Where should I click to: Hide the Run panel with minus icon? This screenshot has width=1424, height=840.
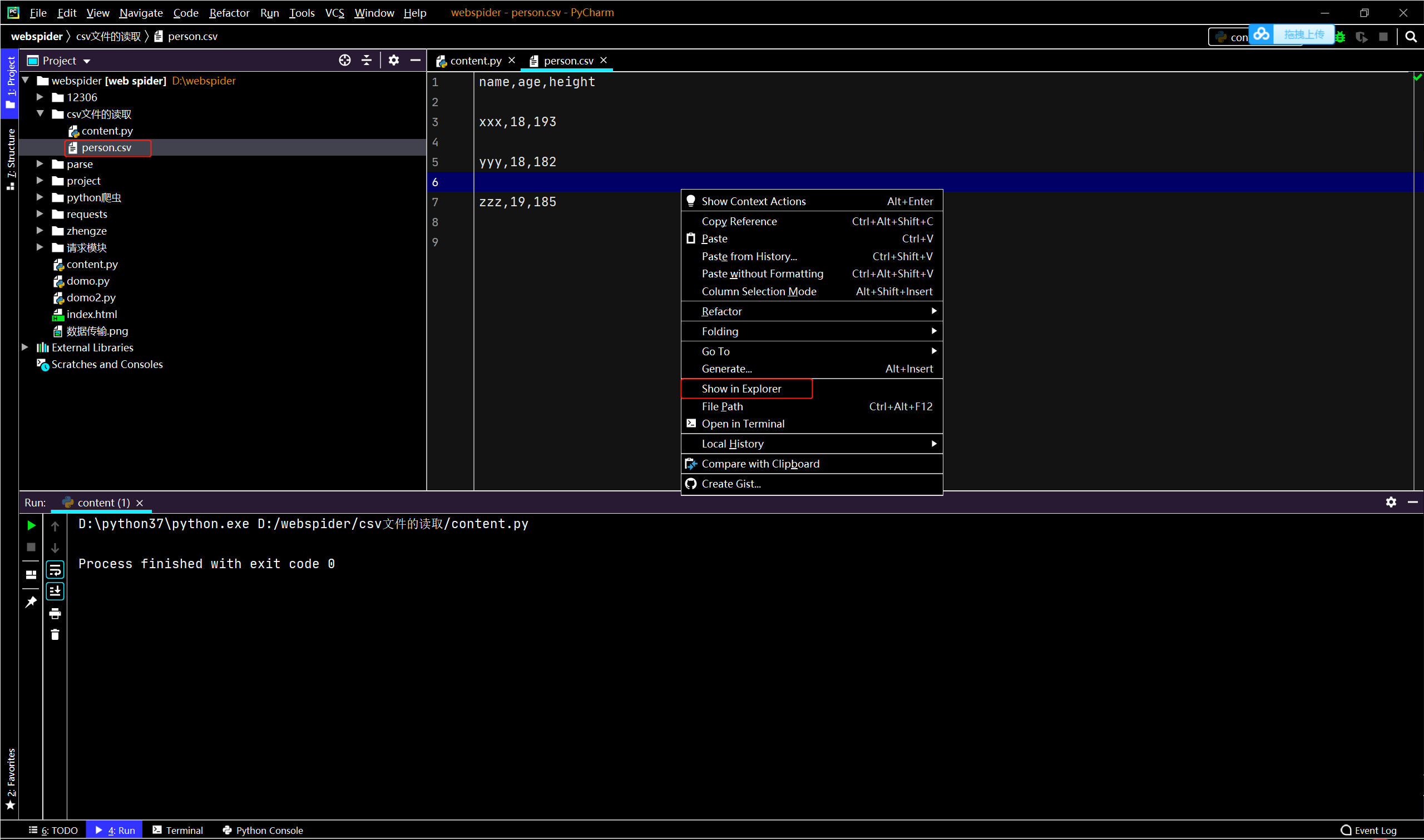(1412, 502)
